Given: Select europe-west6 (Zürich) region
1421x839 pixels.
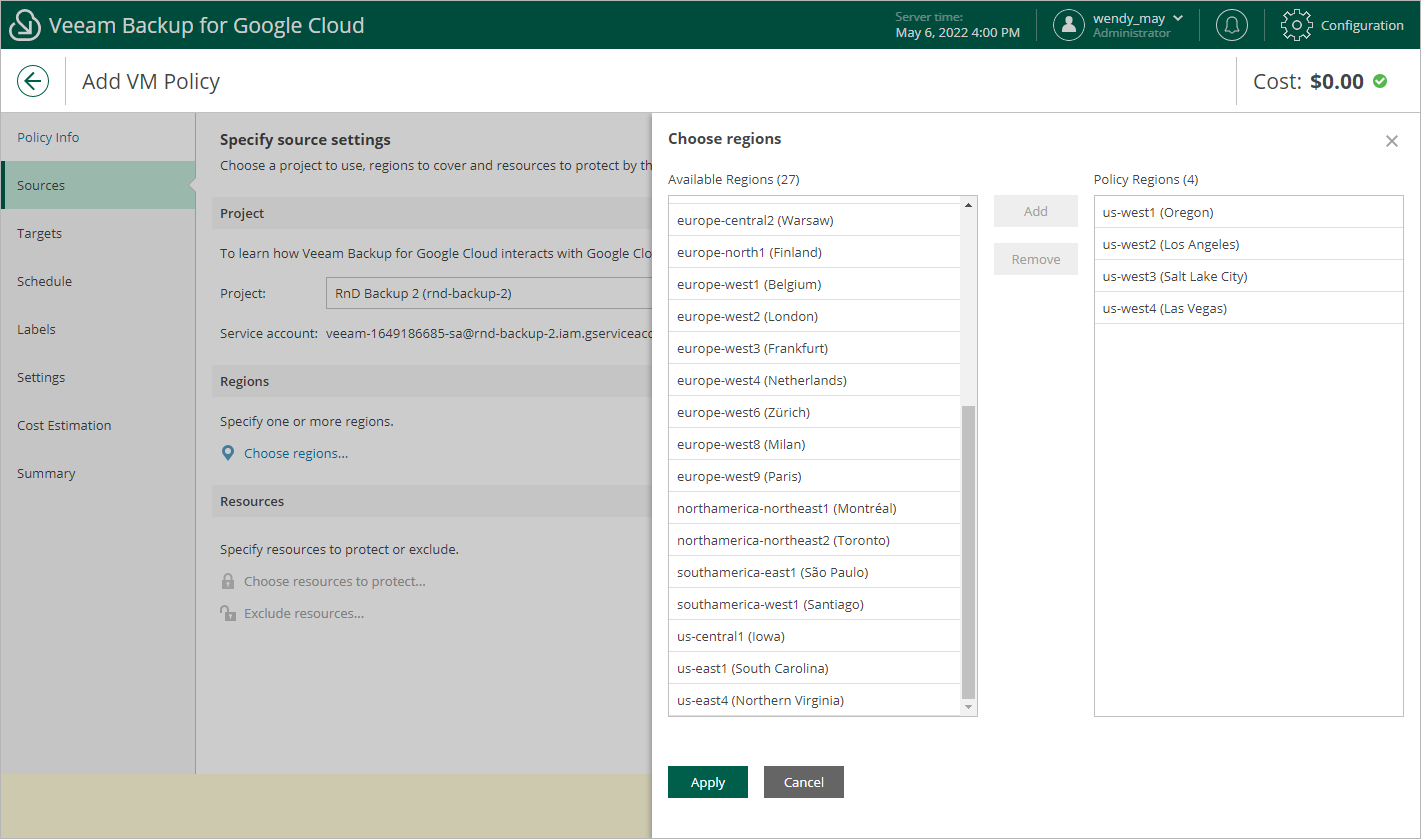Looking at the screenshot, I should pyautogui.click(x=814, y=412).
